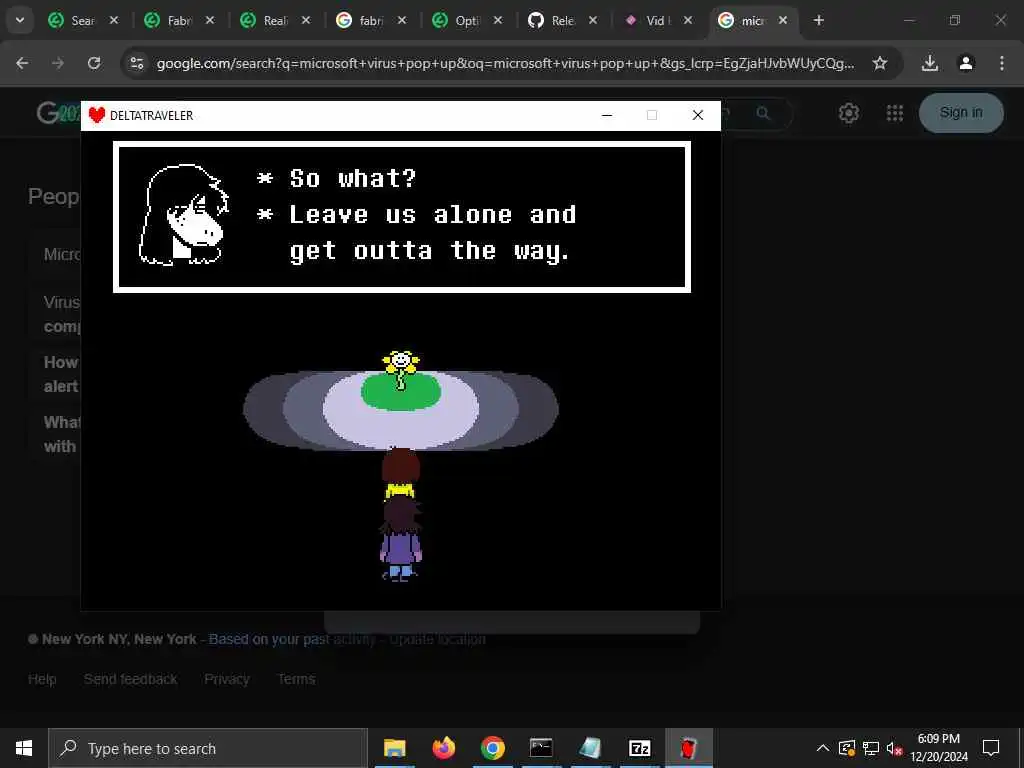
Task: Open the Send feedback link
Action: pos(130,679)
